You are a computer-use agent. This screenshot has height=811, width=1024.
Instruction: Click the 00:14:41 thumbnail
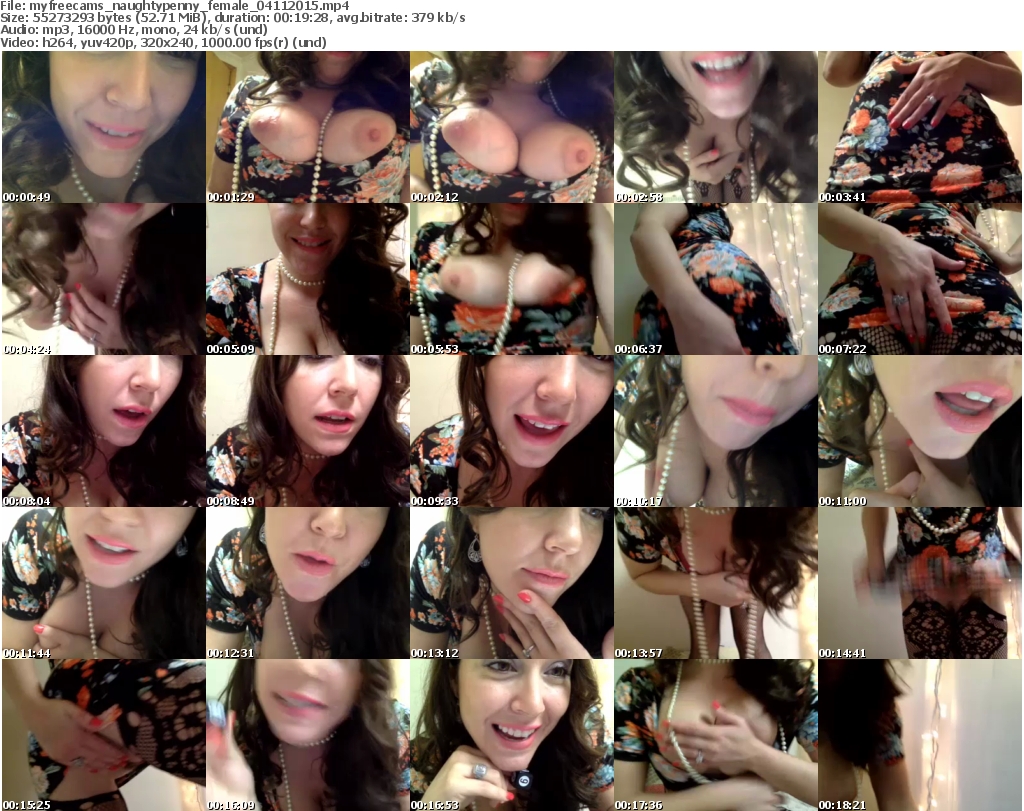click(x=920, y=583)
